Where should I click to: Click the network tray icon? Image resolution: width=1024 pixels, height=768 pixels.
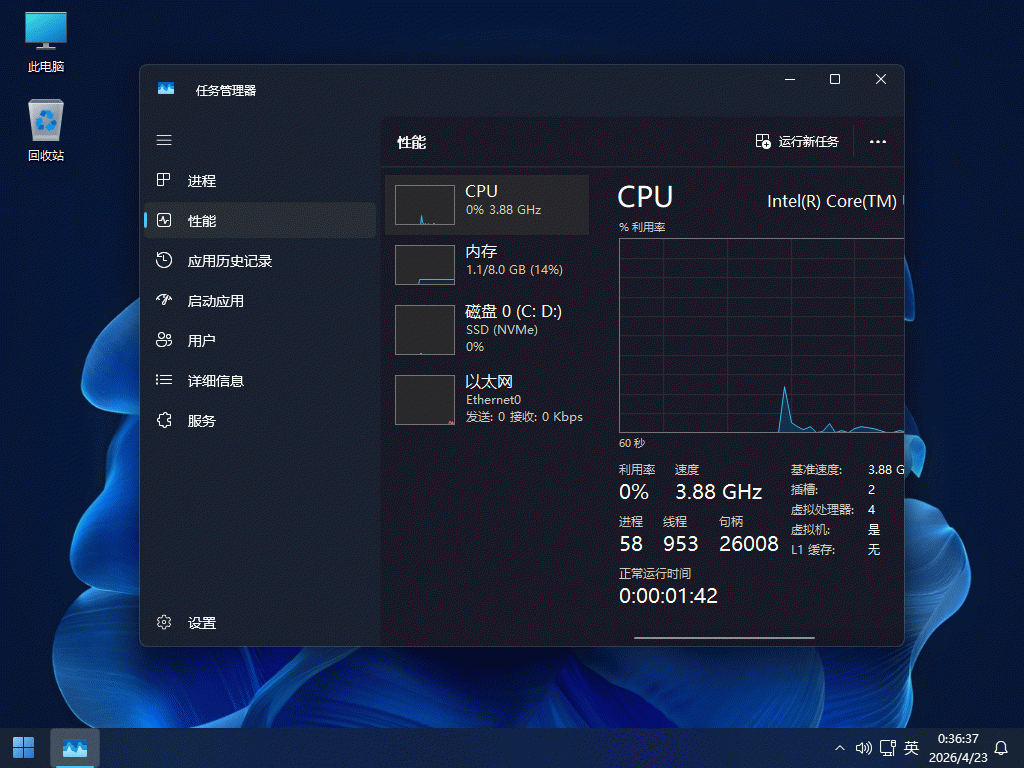click(888, 748)
